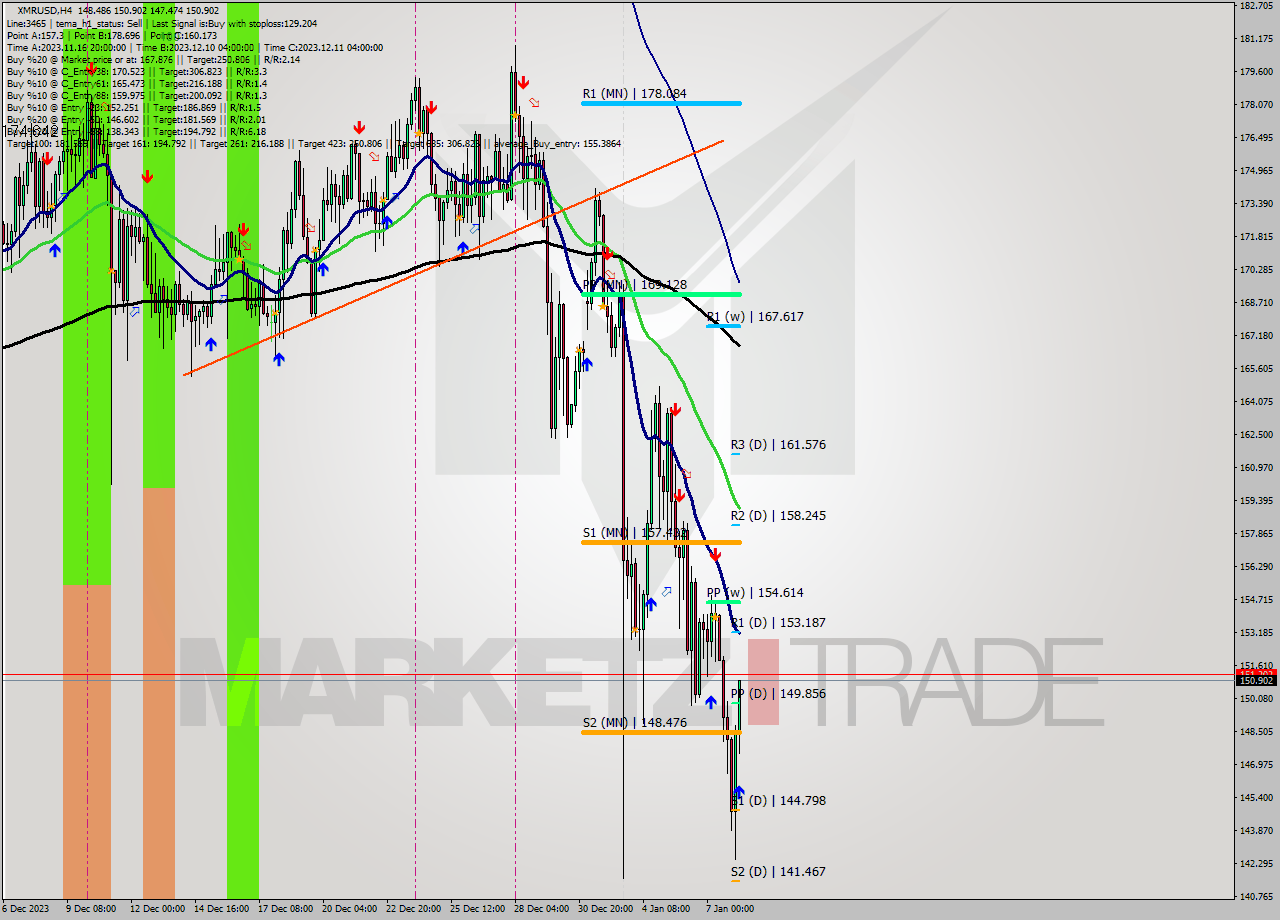Select the 30 Dec 20:00 date label
Screen dimensions: 1280x920
click(605, 908)
